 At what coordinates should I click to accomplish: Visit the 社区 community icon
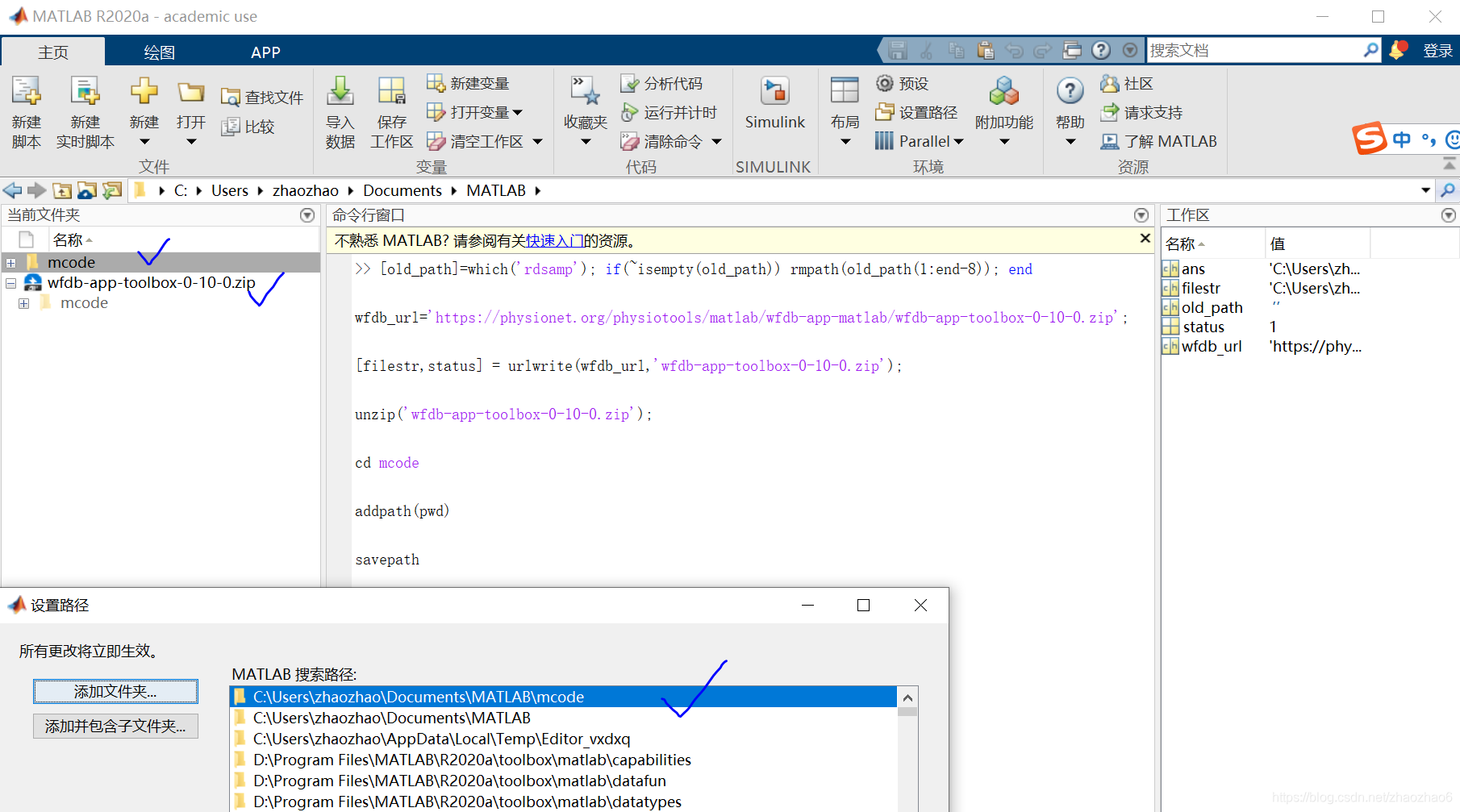click(x=1126, y=83)
